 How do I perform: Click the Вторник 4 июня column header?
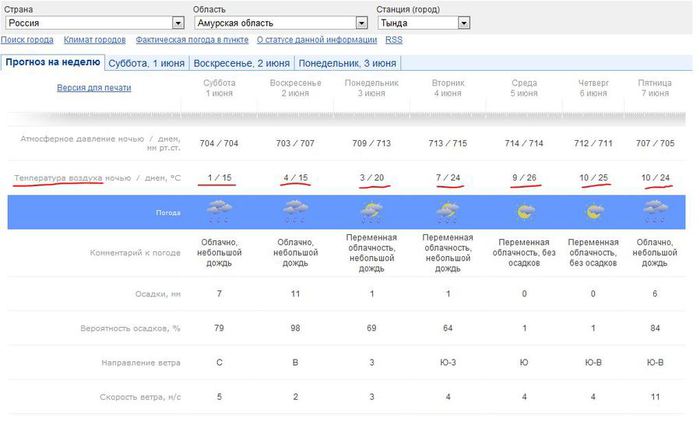click(x=448, y=88)
